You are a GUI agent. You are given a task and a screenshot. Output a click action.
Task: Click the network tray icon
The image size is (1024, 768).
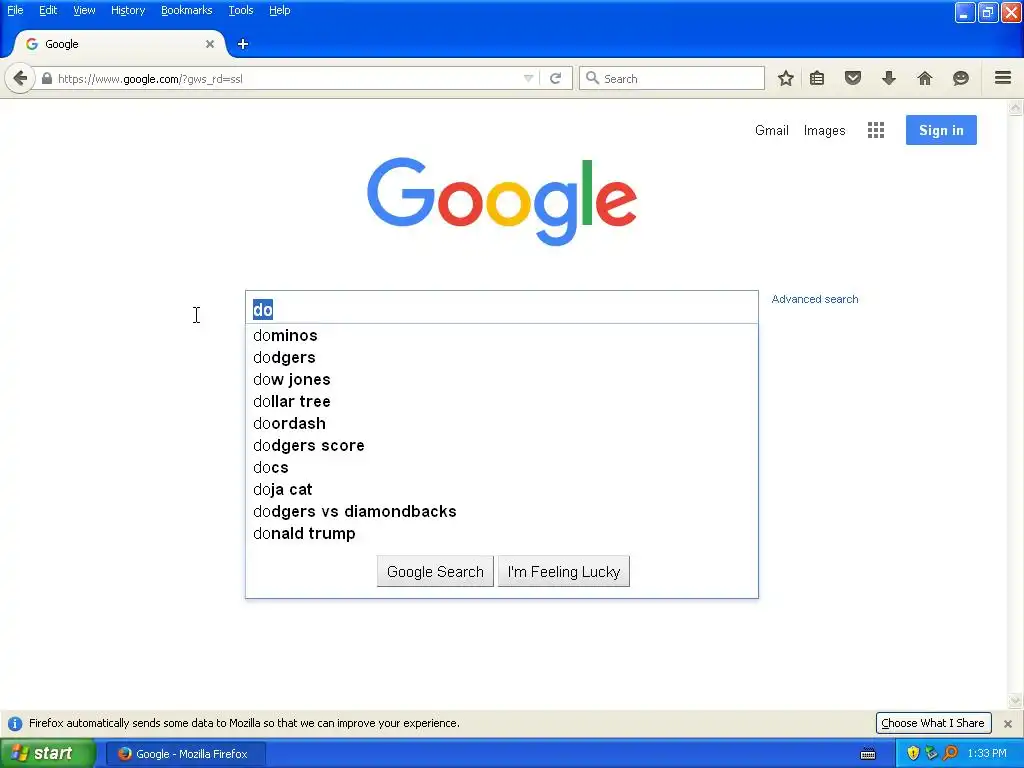[932, 754]
